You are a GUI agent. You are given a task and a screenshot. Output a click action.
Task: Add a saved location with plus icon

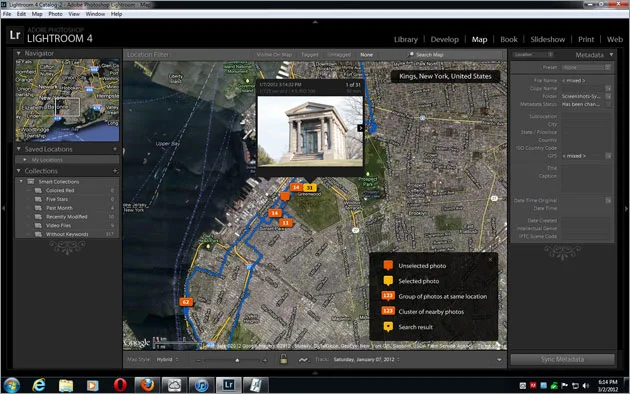115,149
